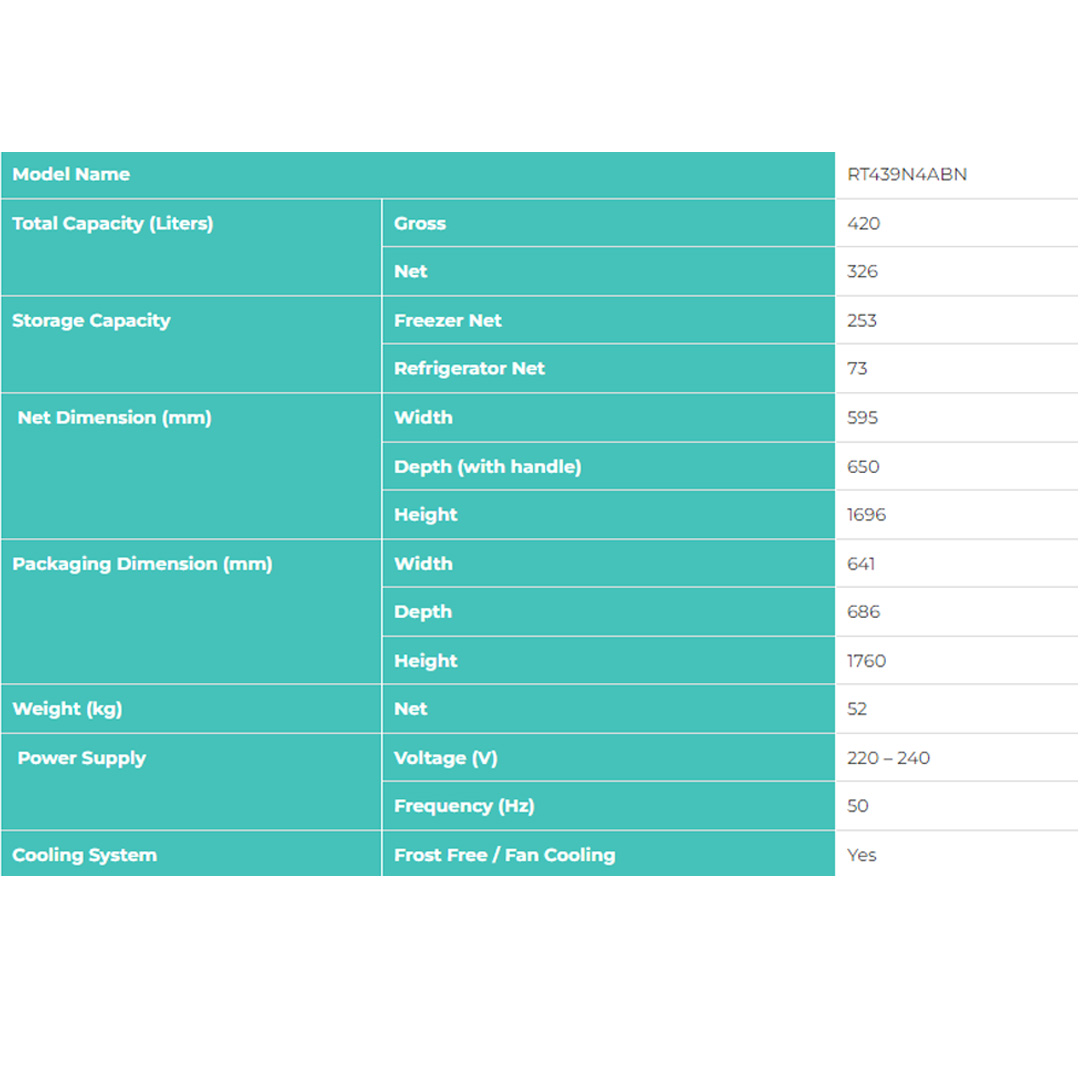
Task: Click the Net capacity value 326
Action: click(x=862, y=272)
